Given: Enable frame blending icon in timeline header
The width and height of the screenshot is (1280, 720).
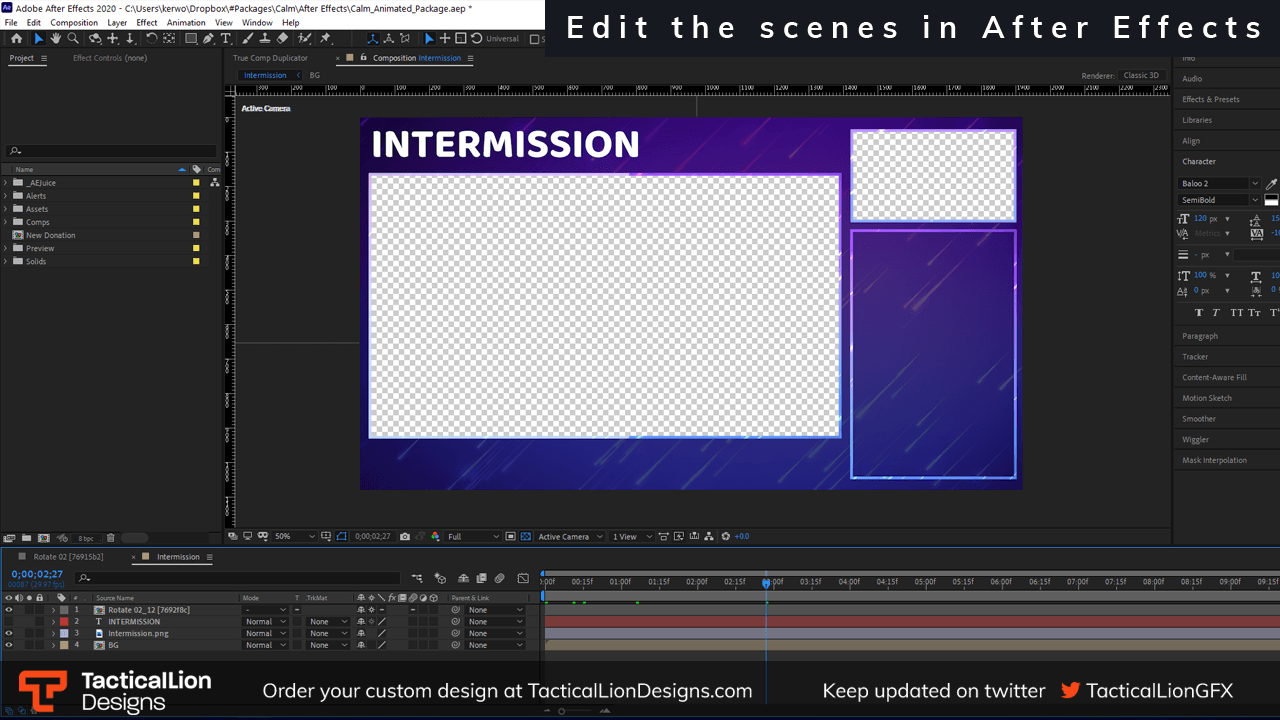Looking at the screenshot, I should [x=482, y=578].
